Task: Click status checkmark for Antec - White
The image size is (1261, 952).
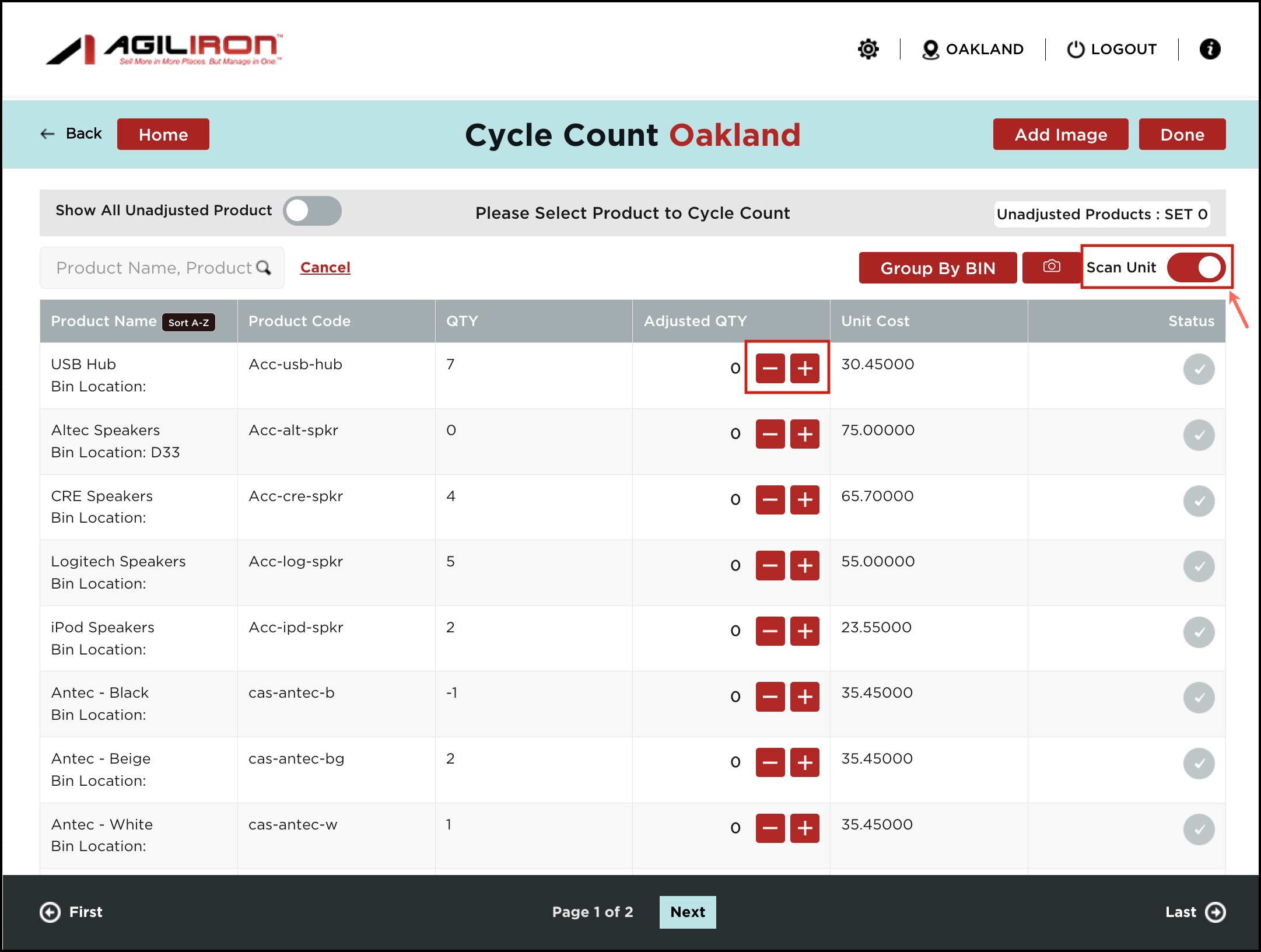Action: [x=1198, y=829]
